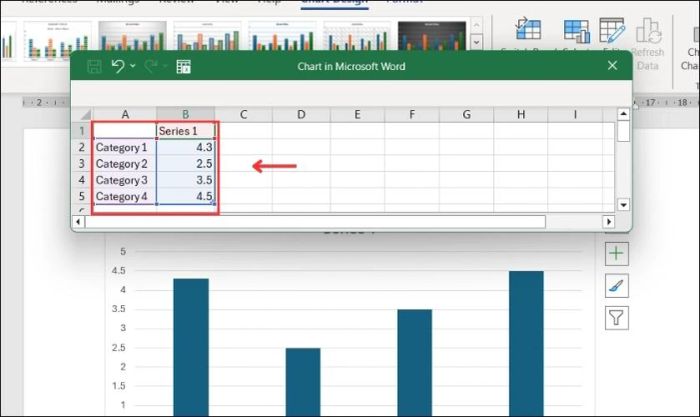The image size is (700, 417).
Task: Click the greyed Redo icon in data window
Action: click(151, 67)
